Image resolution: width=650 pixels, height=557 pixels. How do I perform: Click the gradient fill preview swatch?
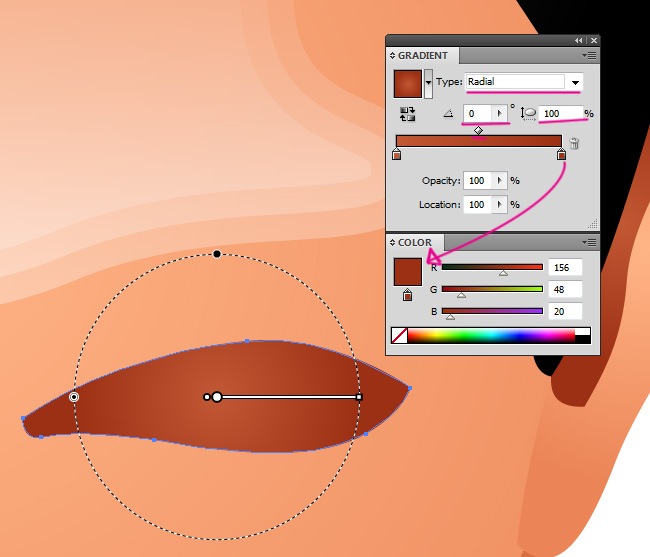(x=408, y=83)
